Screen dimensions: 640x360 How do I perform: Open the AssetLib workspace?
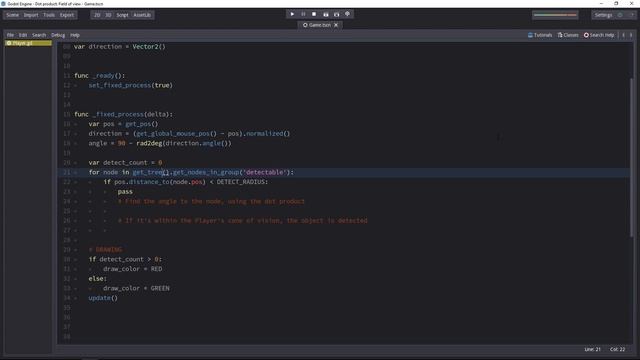pyautogui.click(x=142, y=15)
